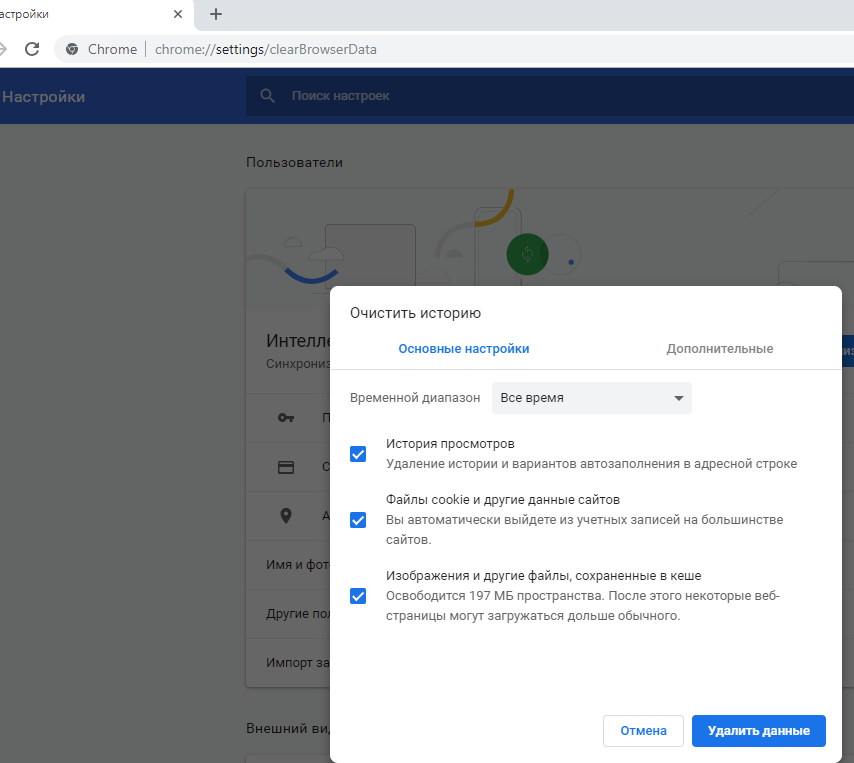Click the address bar URL chrome://settings/clearBrowserData
This screenshot has width=854, height=763.
point(266,50)
